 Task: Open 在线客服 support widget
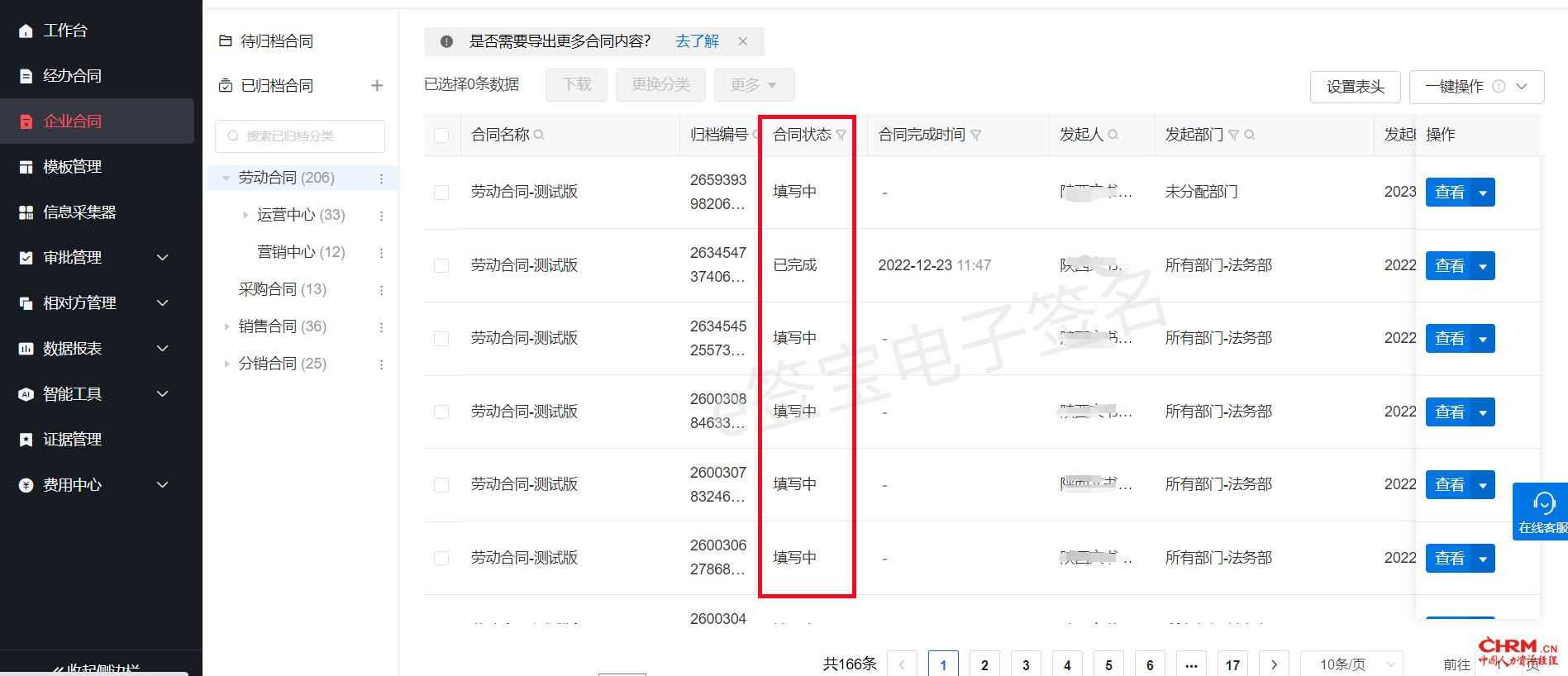pos(1541,512)
